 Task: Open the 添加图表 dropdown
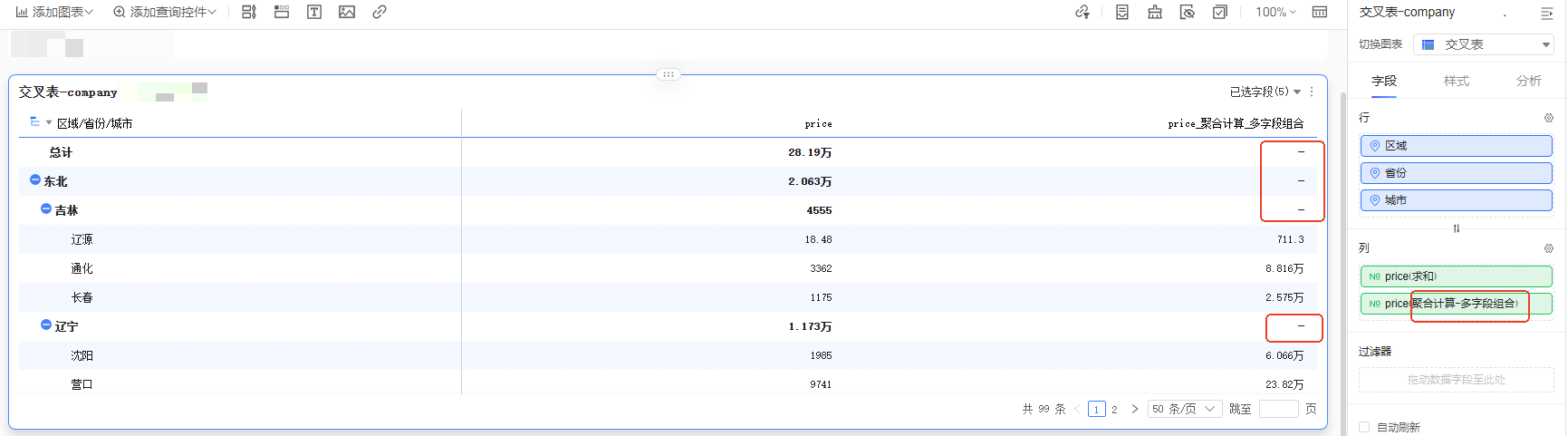54,12
